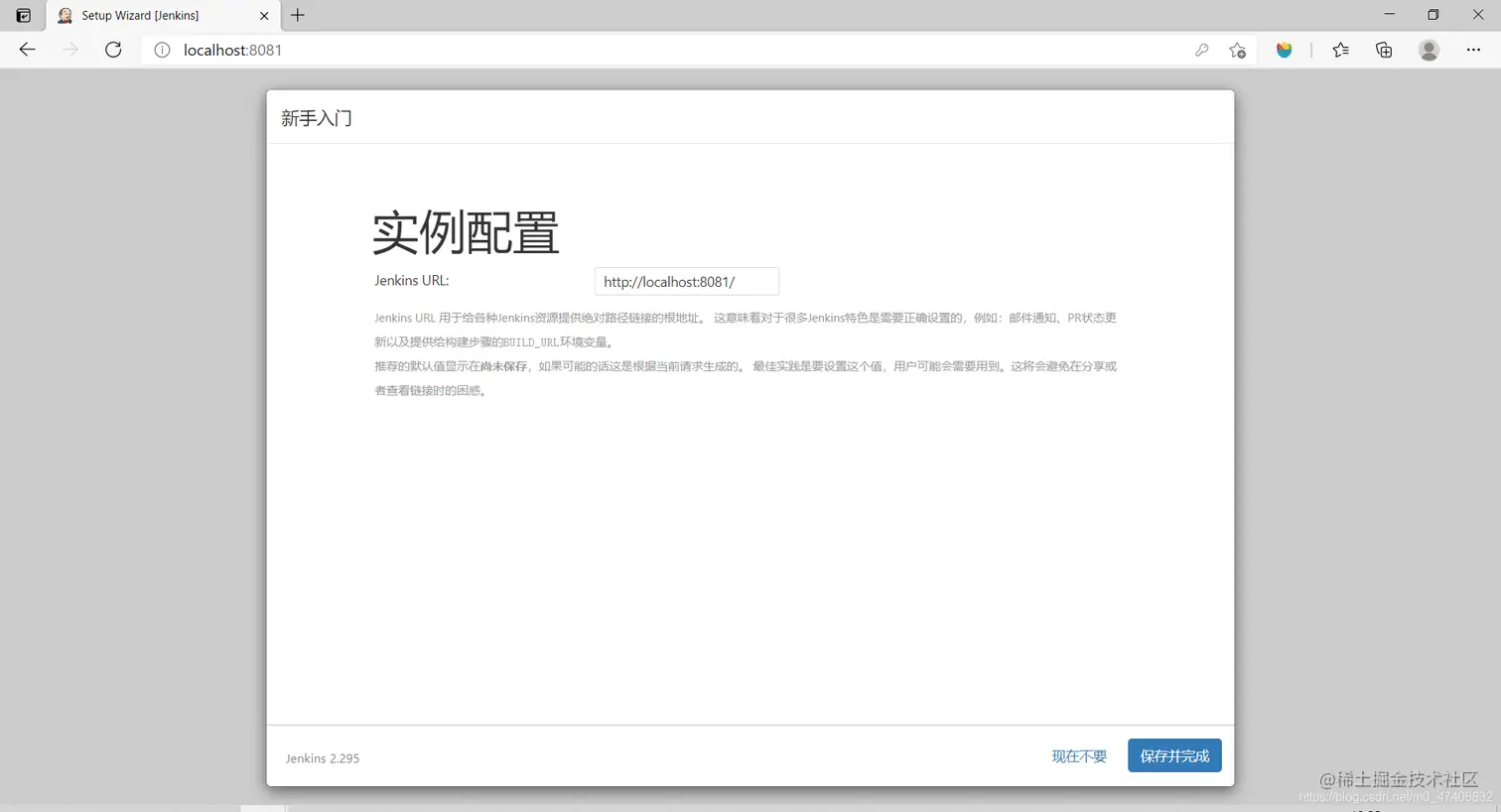This screenshot has width=1501, height=812.
Task: Open the Collections panel
Action: (1384, 50)
